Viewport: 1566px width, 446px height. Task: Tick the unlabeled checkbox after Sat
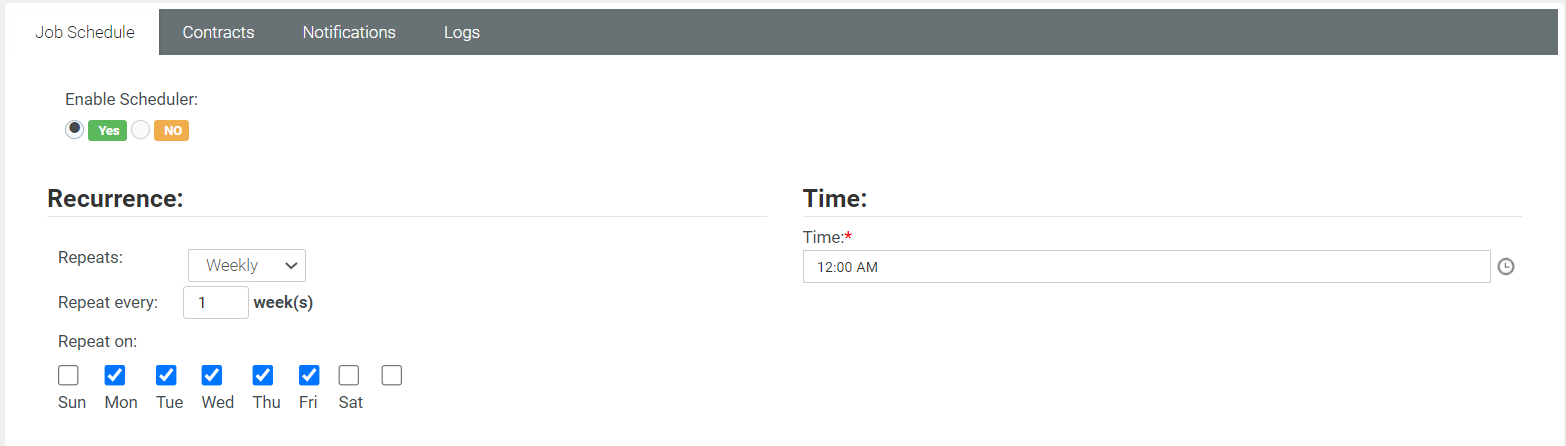tap(392, 375)
